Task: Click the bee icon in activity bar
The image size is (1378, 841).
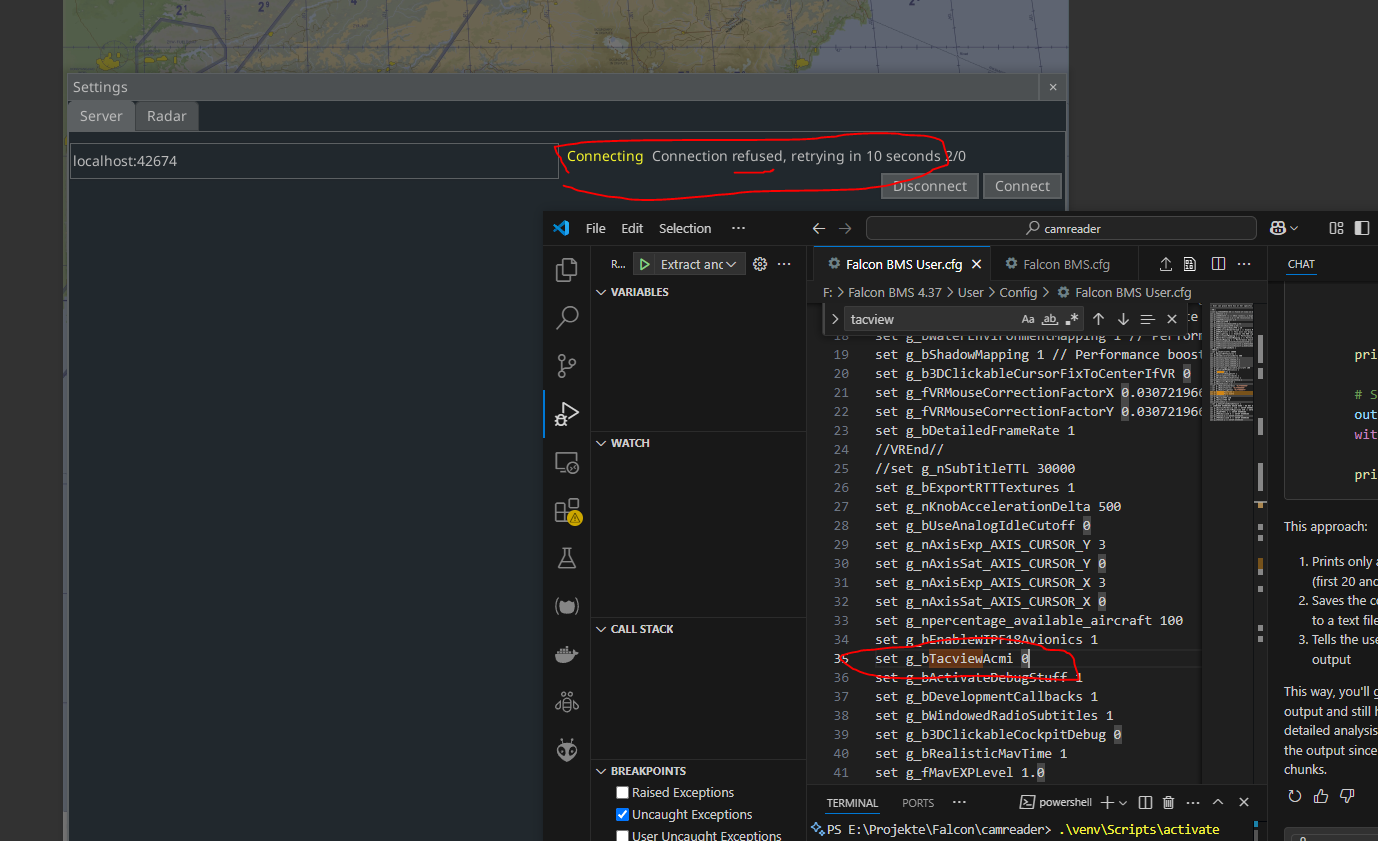Action: pos(567,703)
